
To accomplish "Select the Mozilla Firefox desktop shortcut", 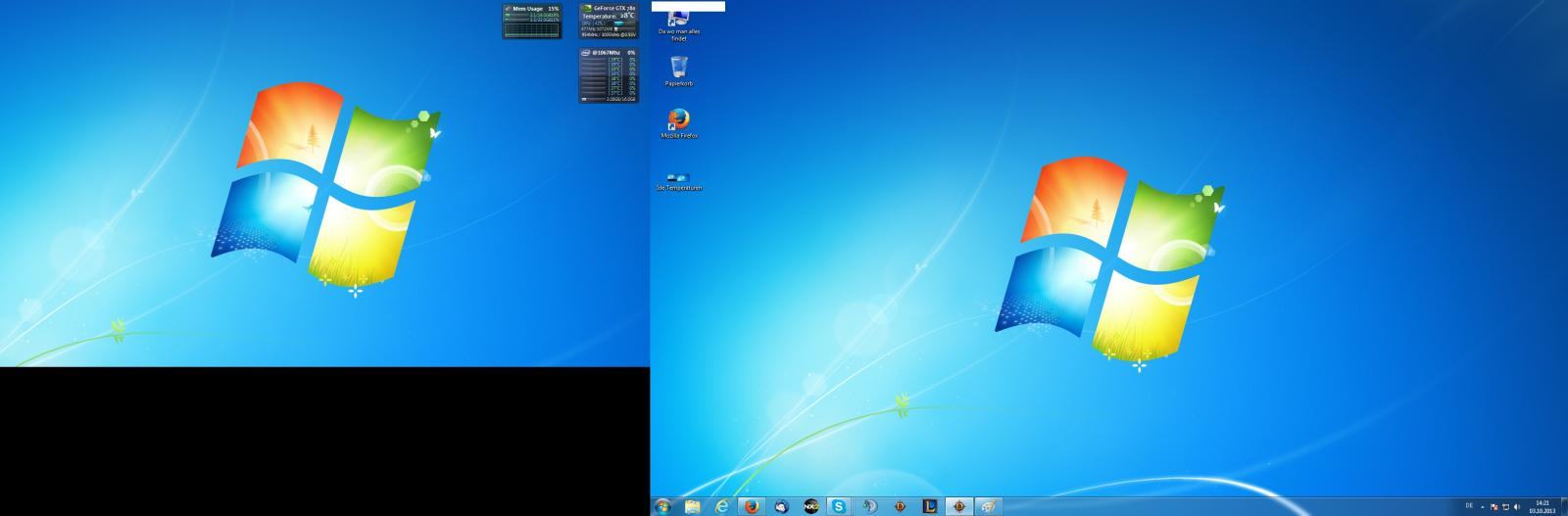I will [x=679, y=123].
